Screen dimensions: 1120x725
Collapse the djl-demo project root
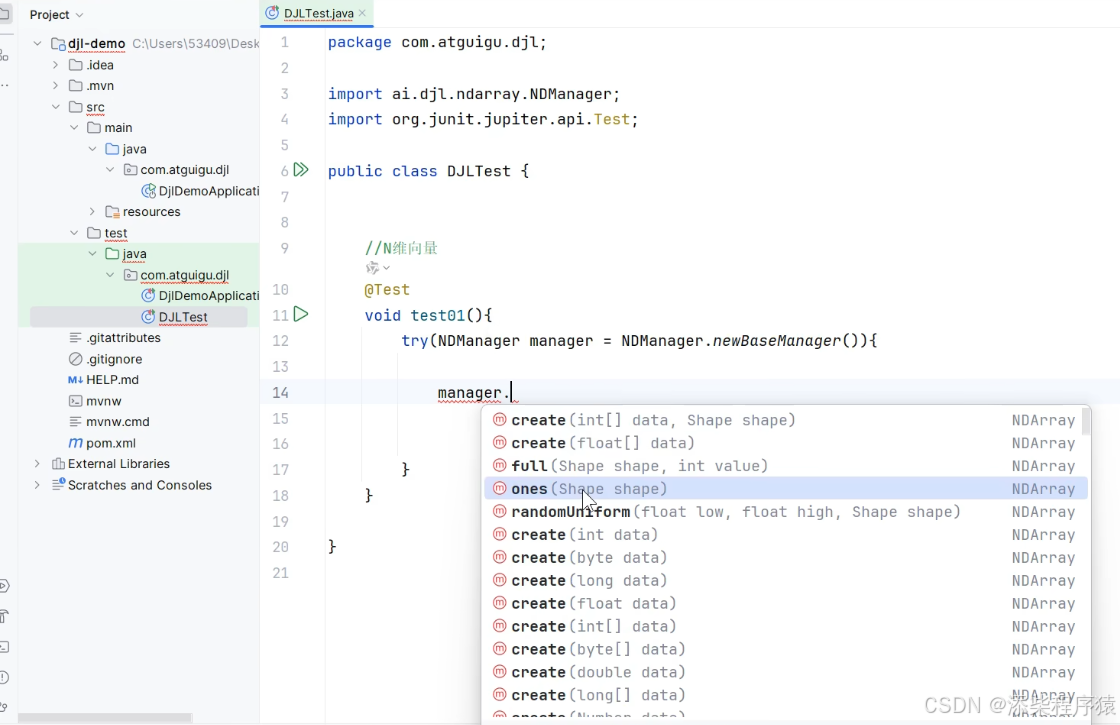[37, 44]
